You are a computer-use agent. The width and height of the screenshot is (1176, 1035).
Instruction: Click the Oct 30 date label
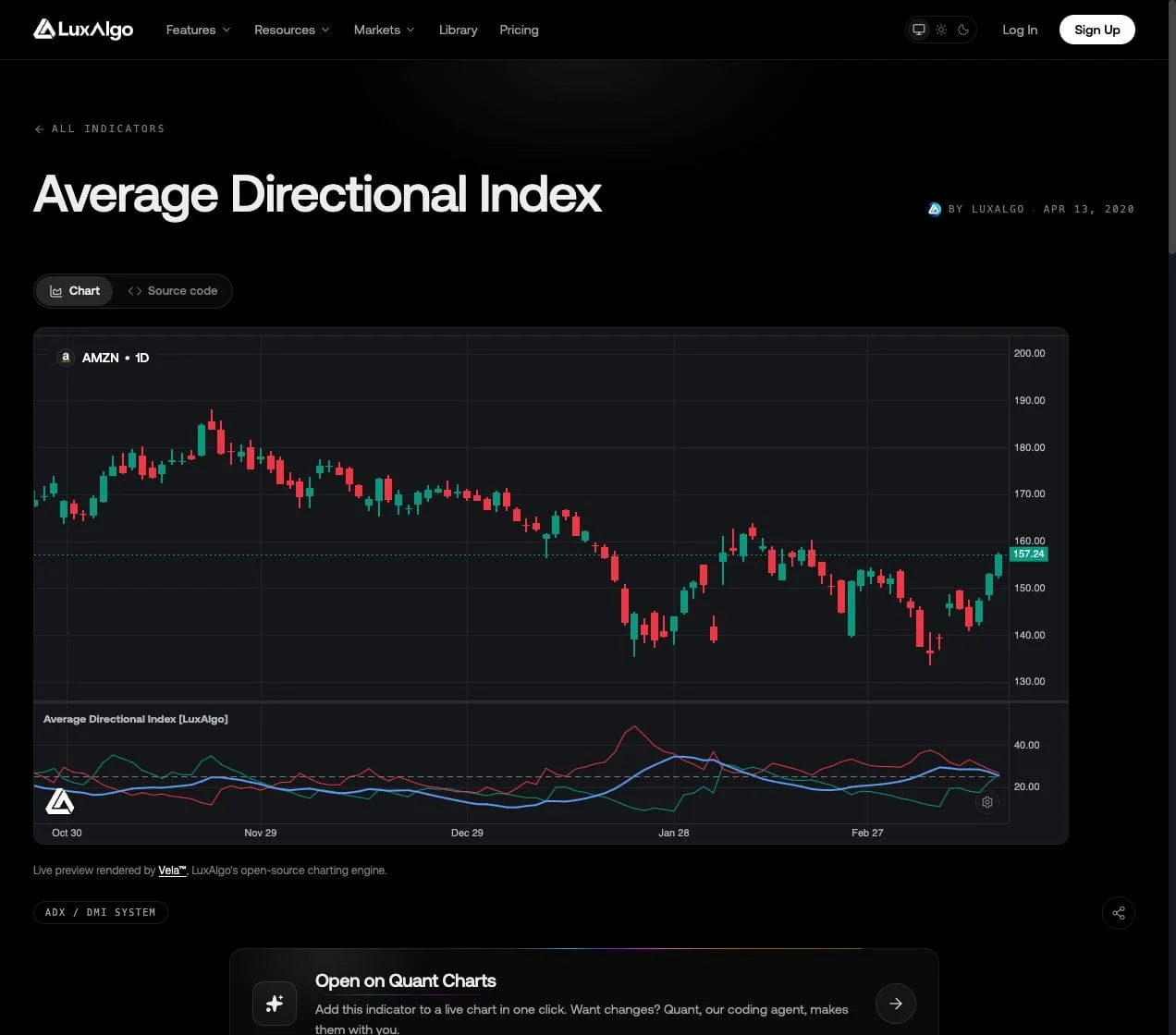[x=67, y=833]
